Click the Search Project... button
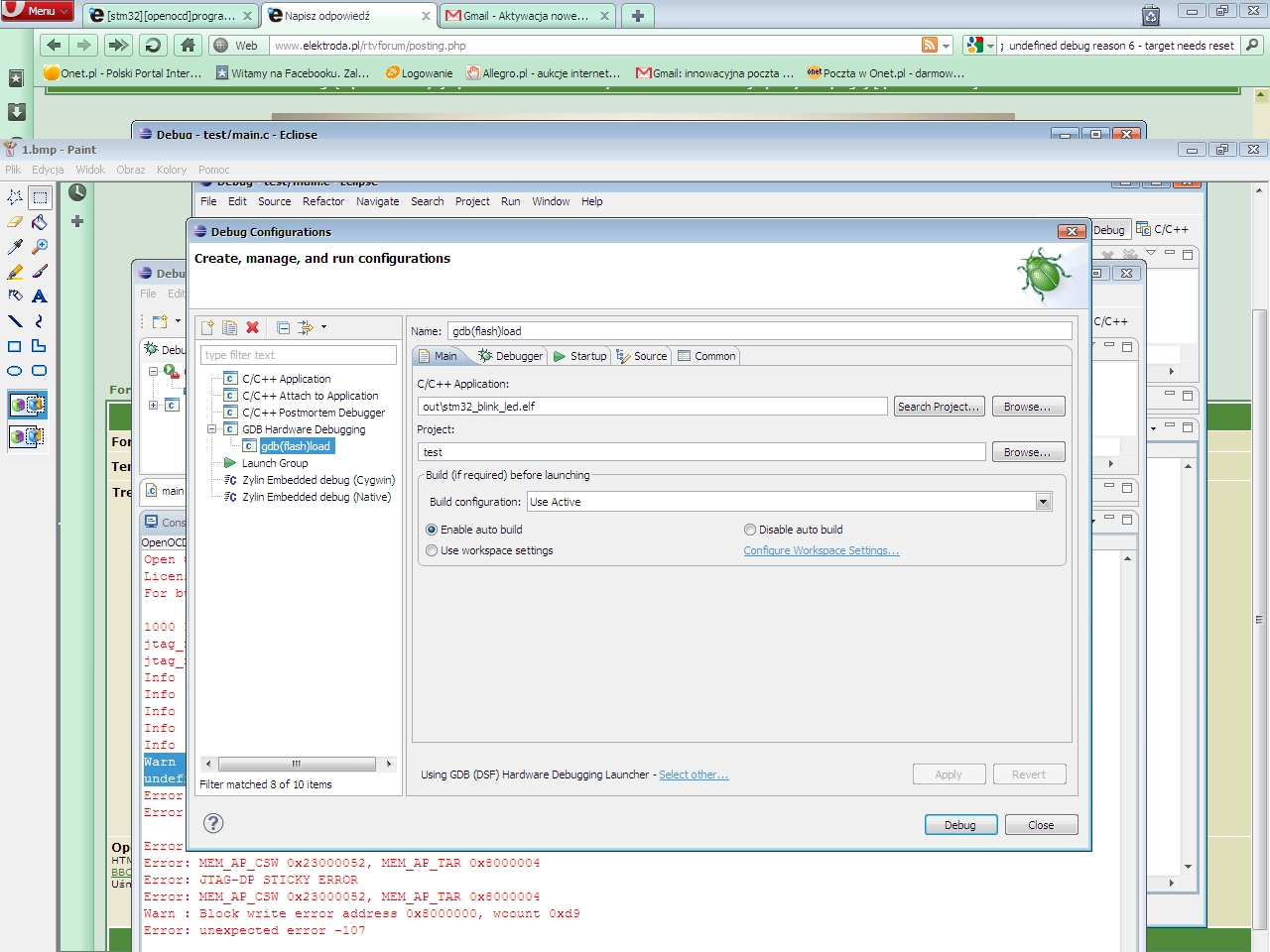The width and height of the screenshot is (1270, 952). pos(939,407)
